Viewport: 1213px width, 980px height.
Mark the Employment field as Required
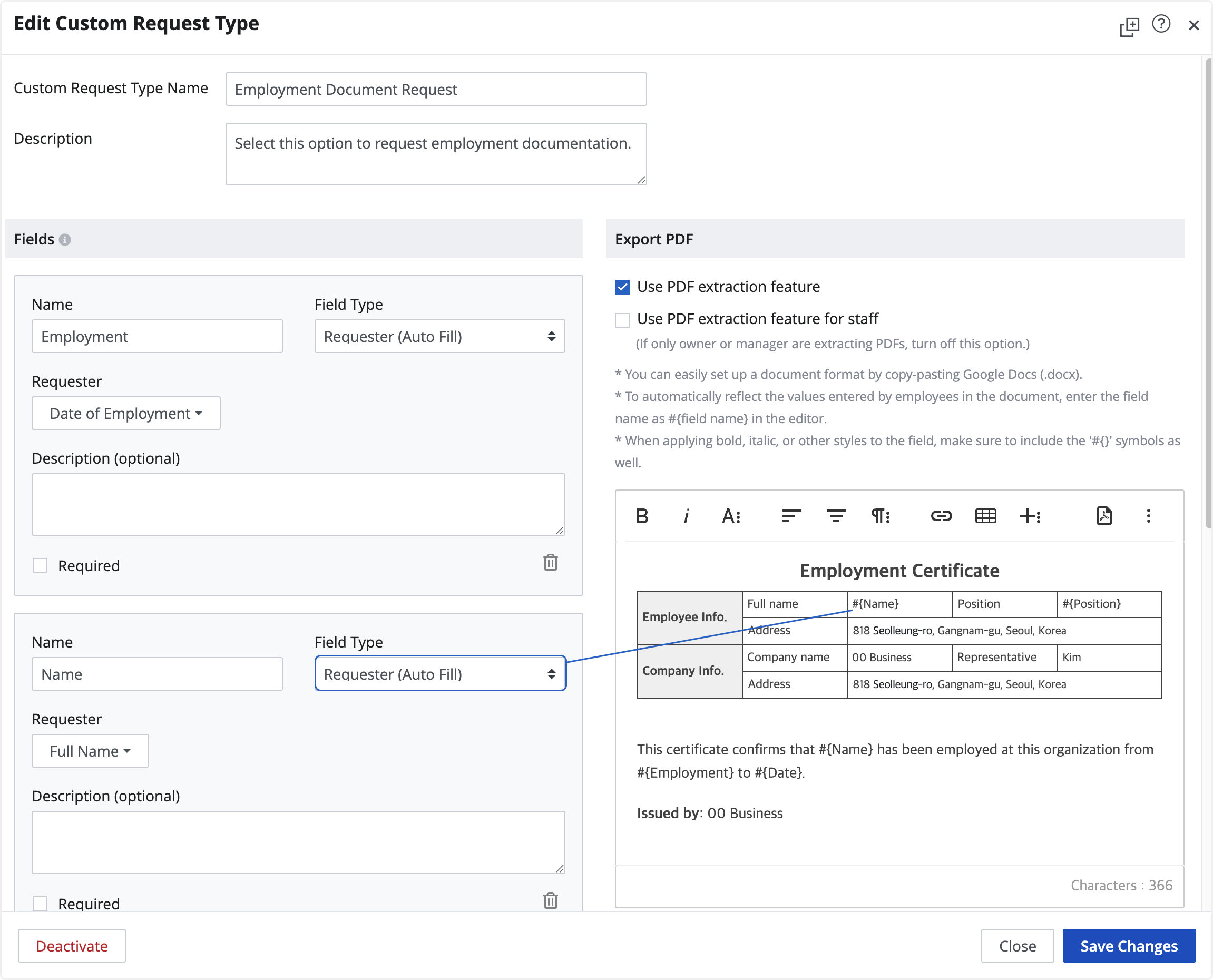[40, 565]
